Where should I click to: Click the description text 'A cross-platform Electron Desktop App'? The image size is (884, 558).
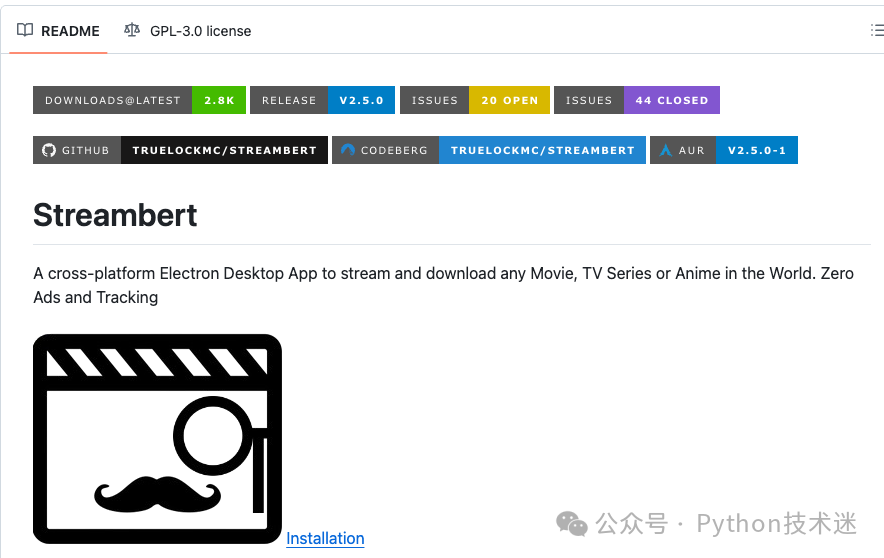pos(175,273)
